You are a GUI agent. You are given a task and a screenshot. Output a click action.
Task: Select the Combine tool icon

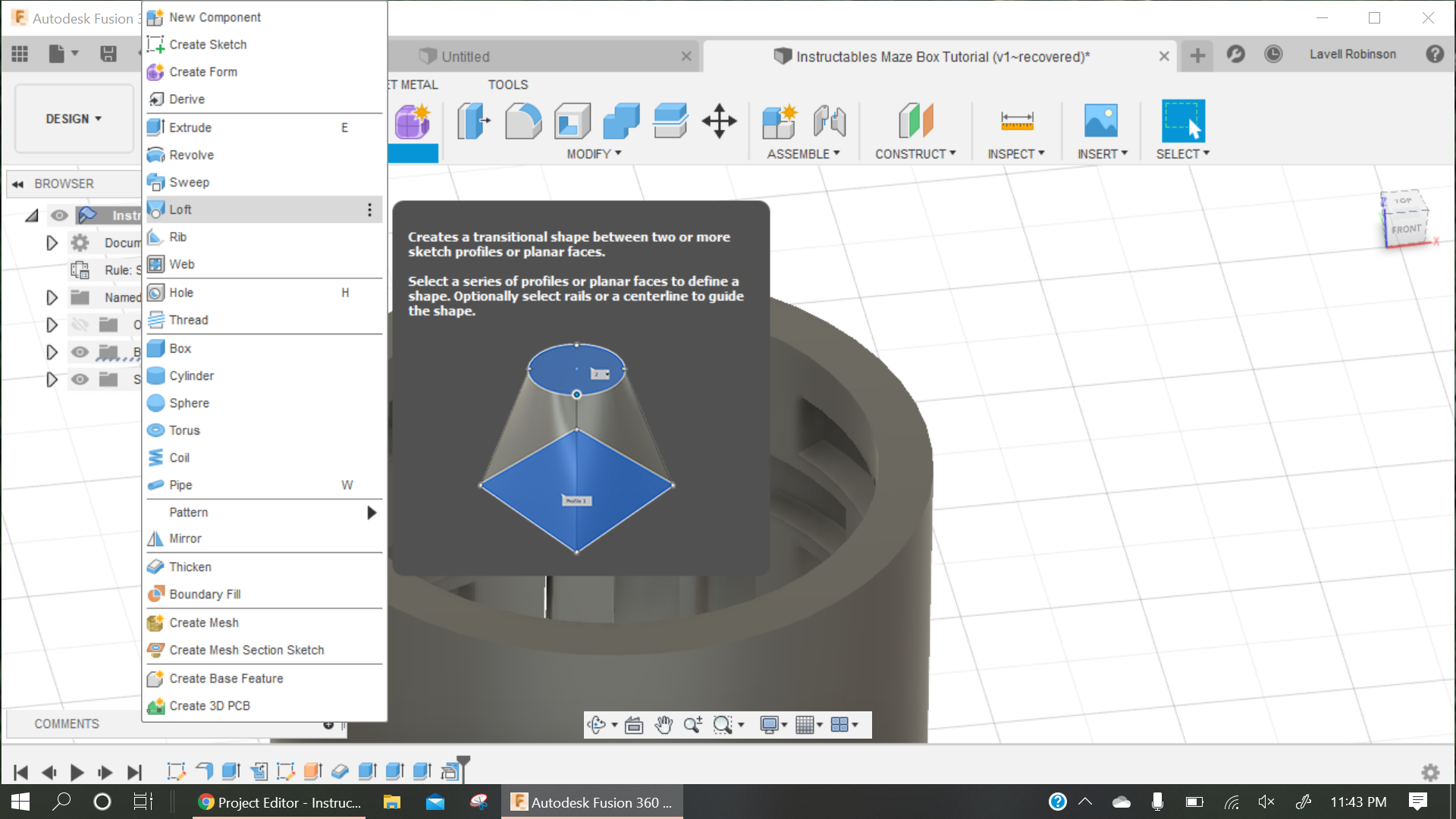622,121
